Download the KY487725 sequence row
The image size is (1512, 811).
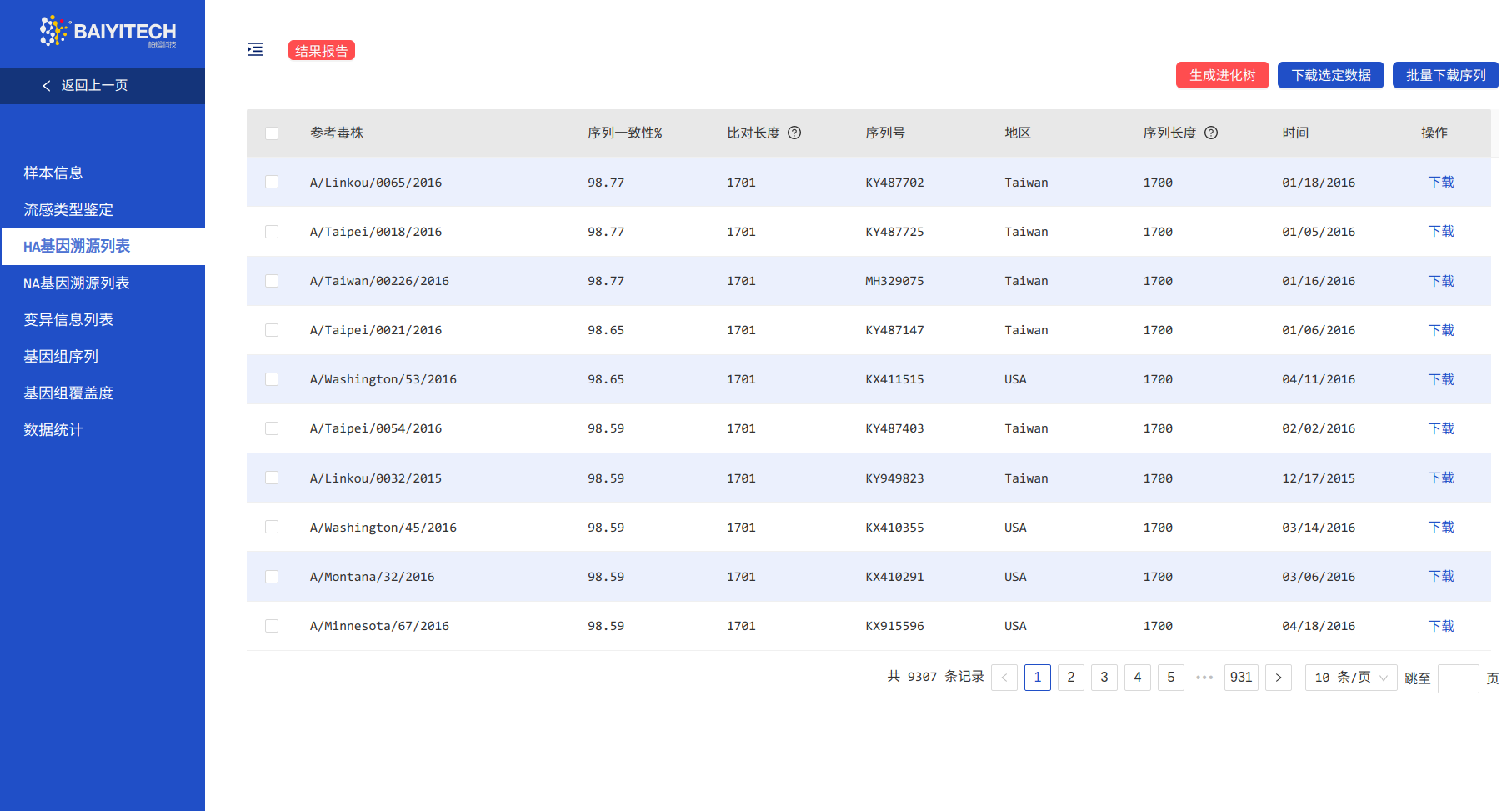click(1441, 231)
